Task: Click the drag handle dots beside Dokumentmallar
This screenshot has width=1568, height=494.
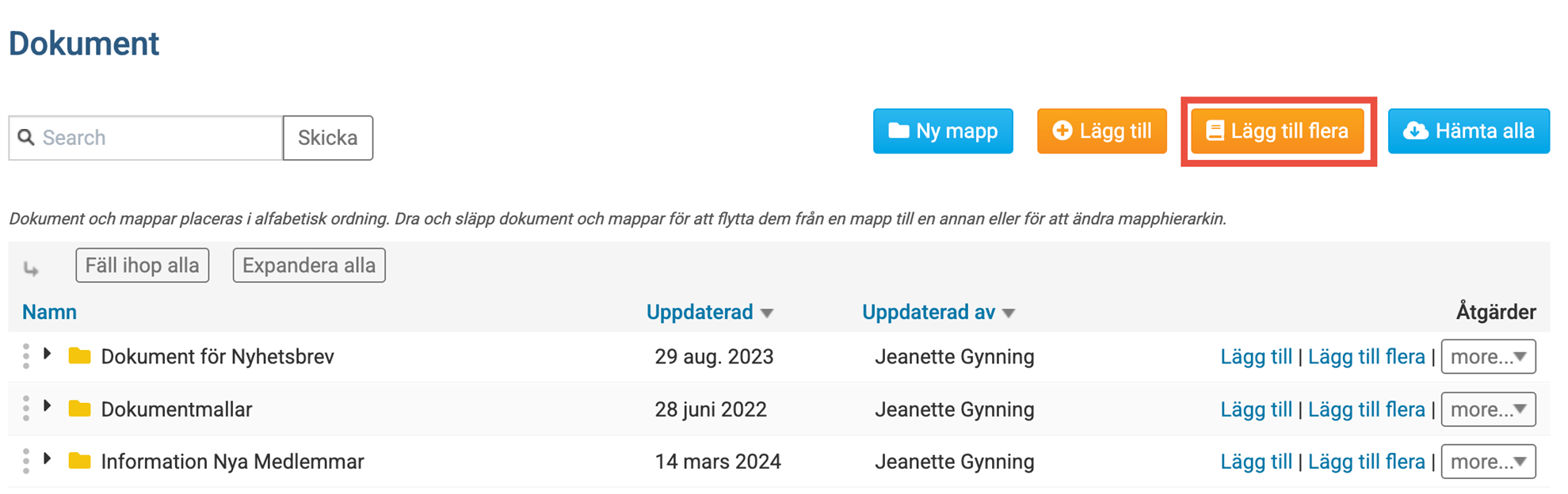Action: (x=26, y=408)
